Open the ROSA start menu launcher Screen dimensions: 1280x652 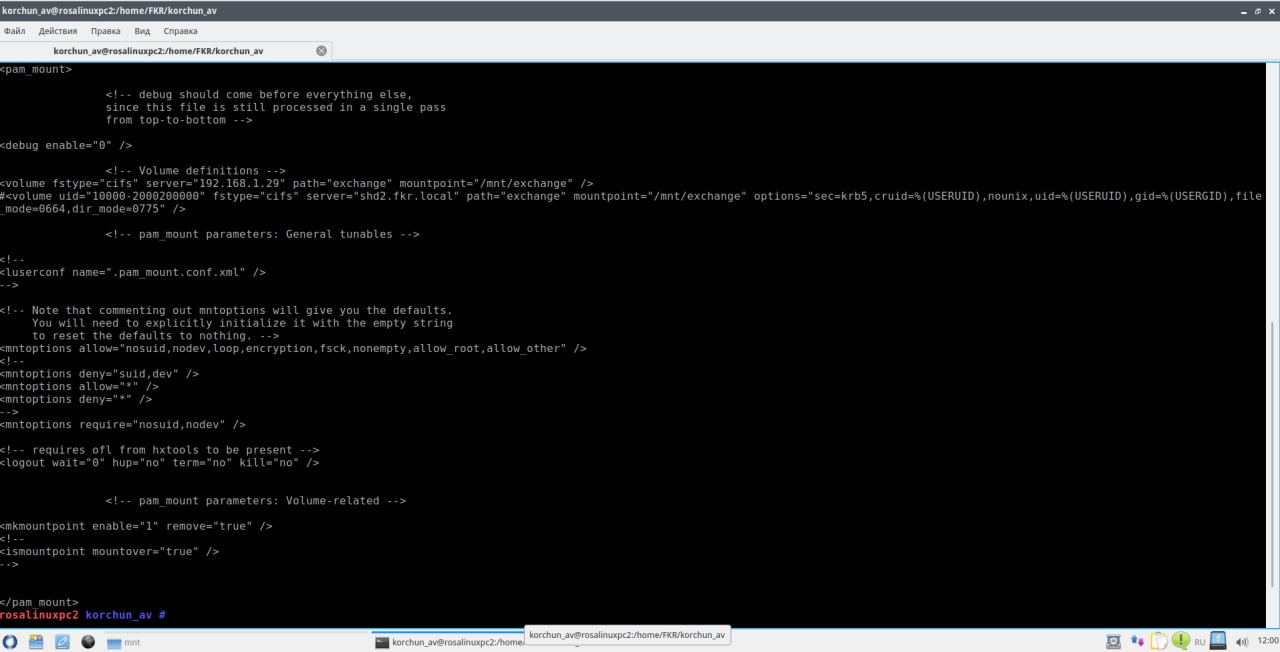(10, 642)
